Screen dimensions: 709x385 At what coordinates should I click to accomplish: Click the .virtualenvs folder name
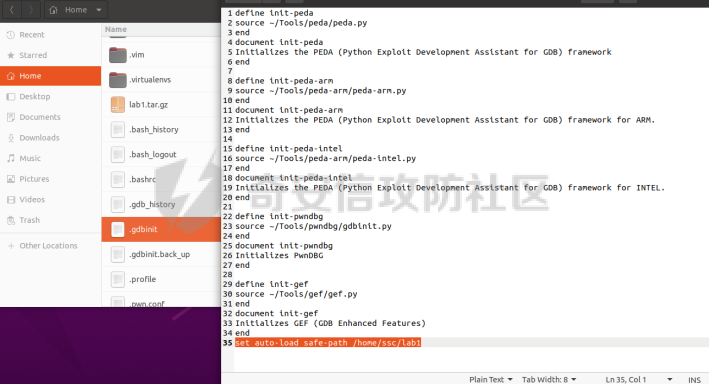(150, 80)
